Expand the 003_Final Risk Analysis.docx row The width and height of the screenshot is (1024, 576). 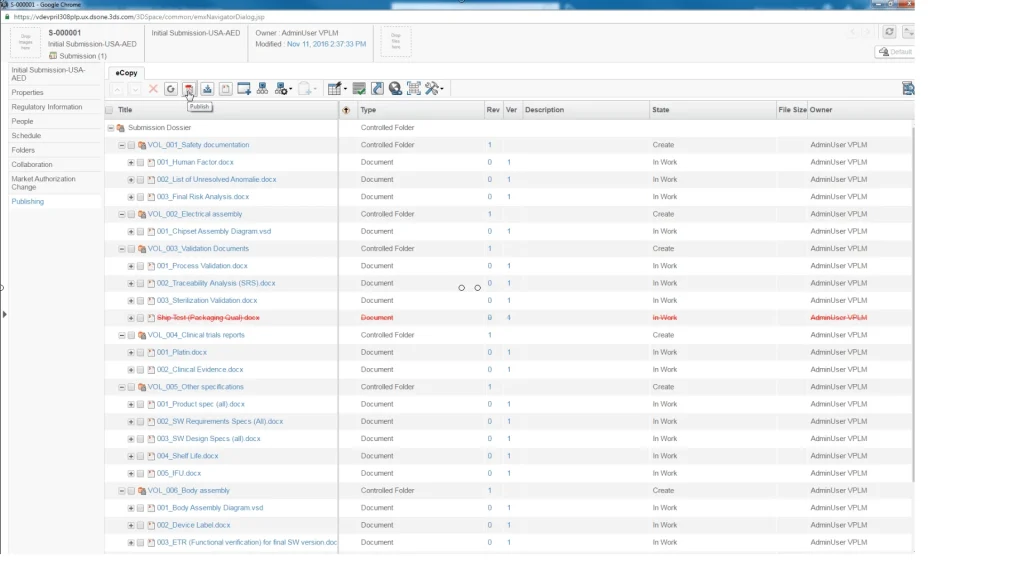tap(130, 197)
